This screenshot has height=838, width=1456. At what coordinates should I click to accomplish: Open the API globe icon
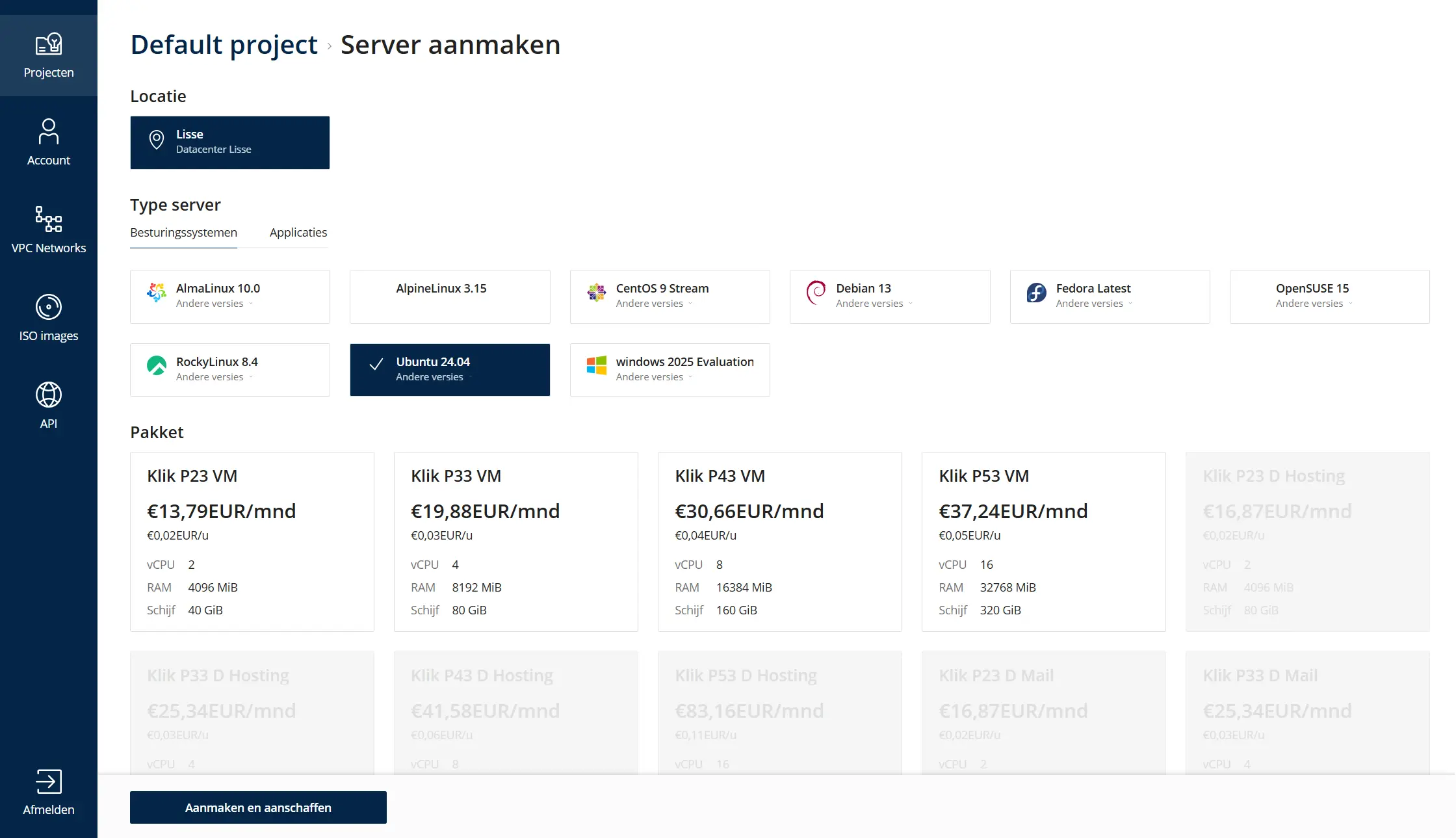click(49, 395)
